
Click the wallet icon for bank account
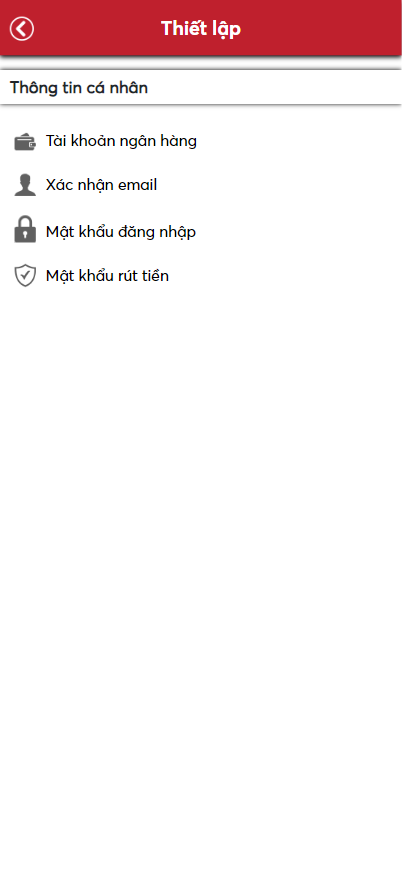click(x=25, y=142)
